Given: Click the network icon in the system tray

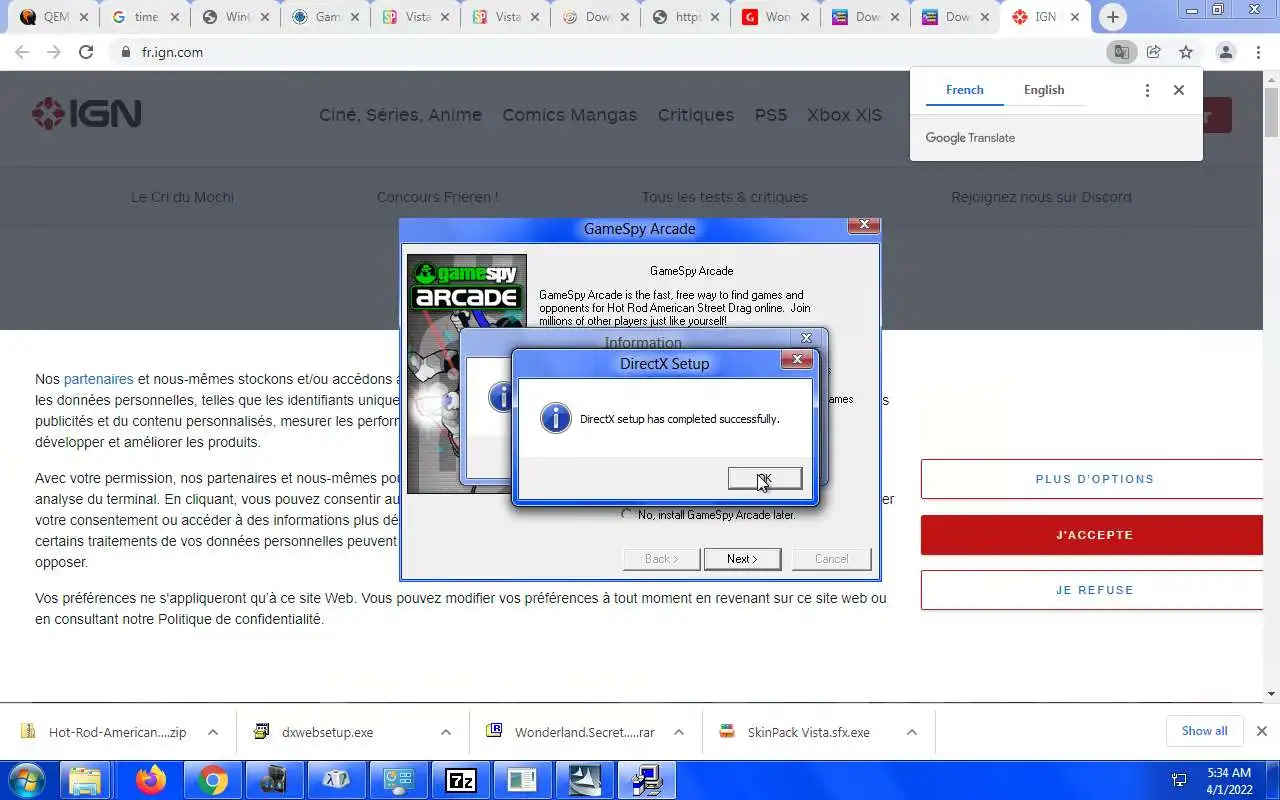Looking at the screenshot, I should click(x=1179, y=780).
